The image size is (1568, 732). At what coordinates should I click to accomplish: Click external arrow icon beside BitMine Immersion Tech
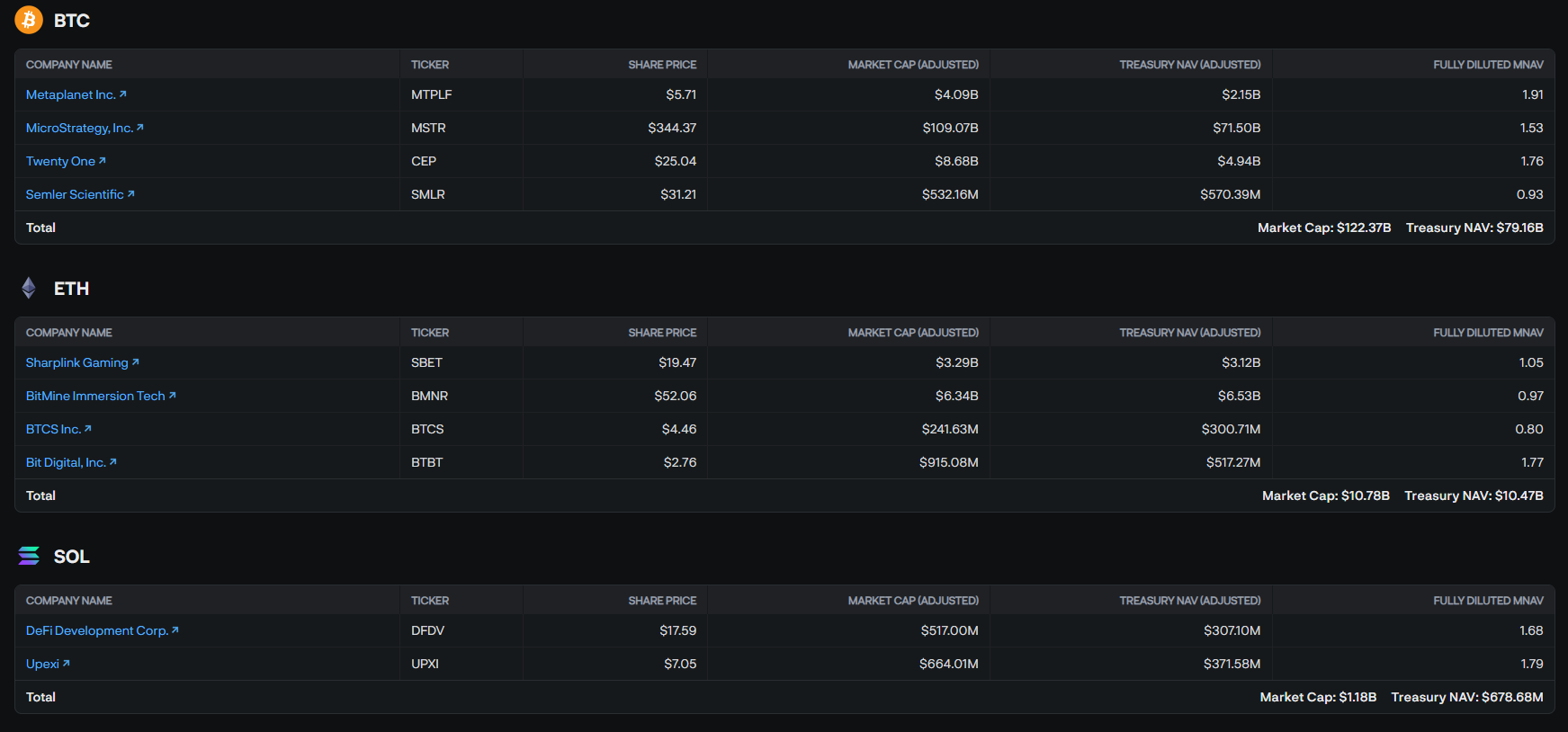[172, 395]
